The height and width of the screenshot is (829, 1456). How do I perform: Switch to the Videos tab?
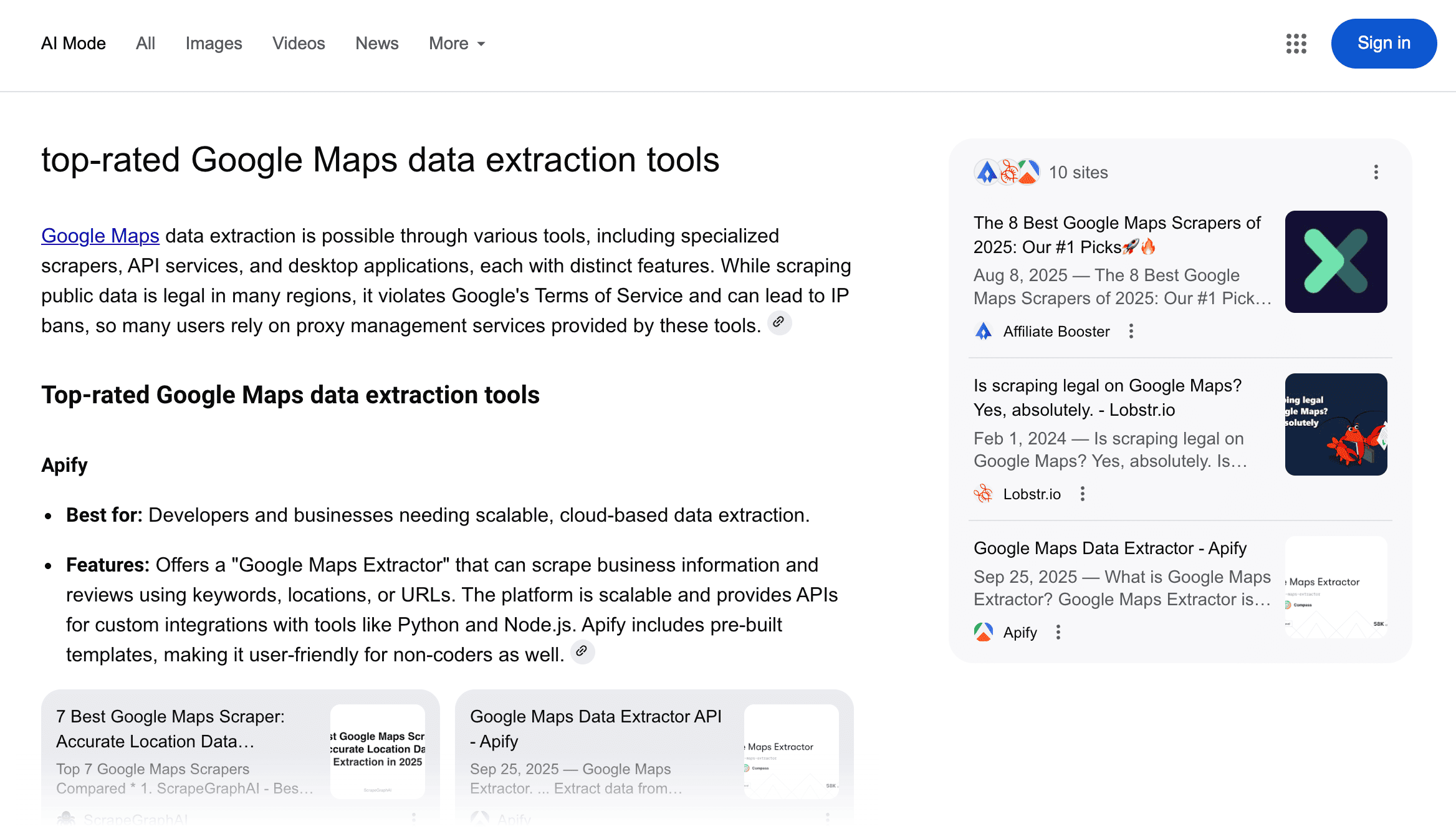(x=299, y=44)
